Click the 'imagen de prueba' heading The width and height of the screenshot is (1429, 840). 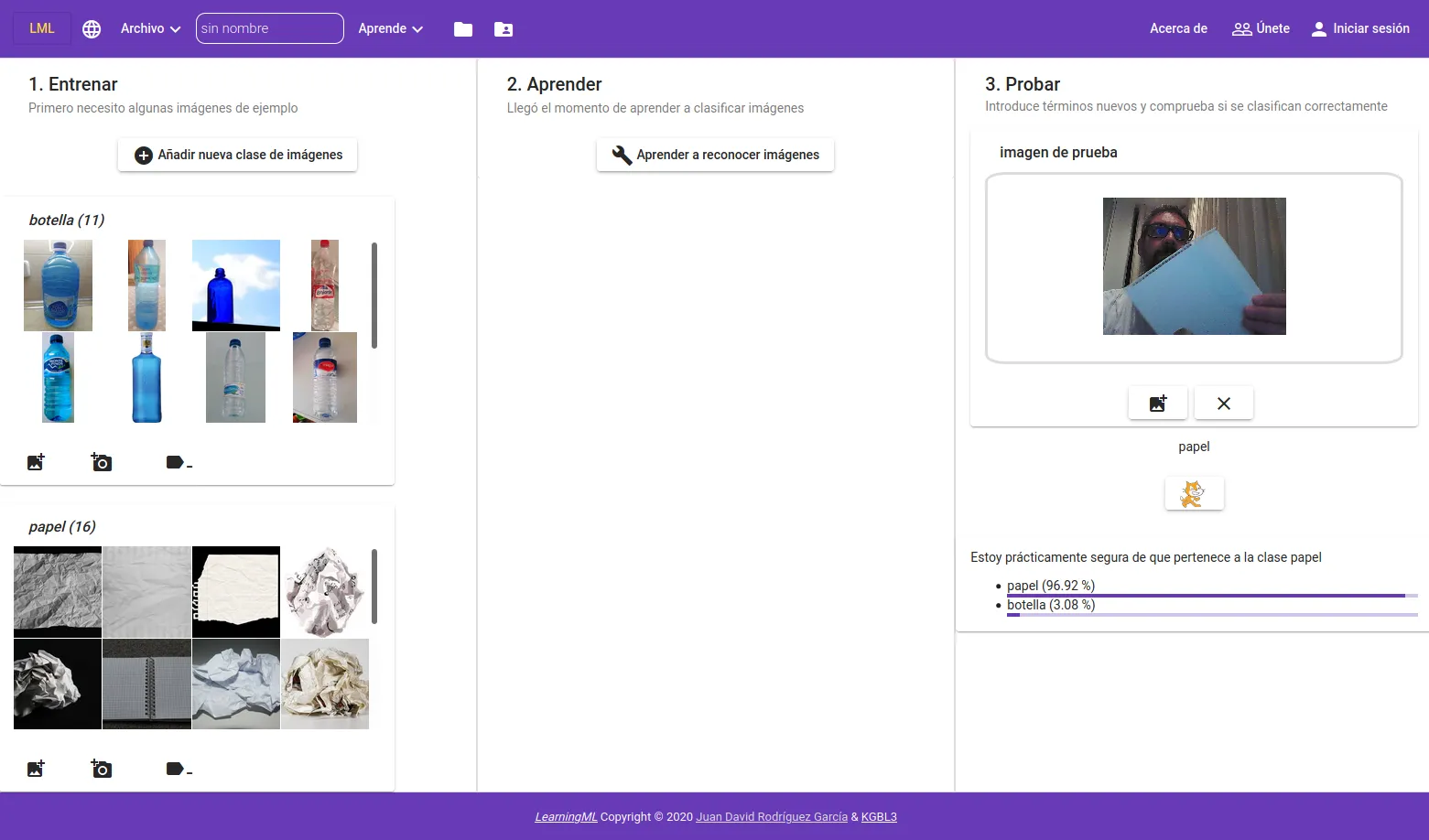pos(1058,152)
